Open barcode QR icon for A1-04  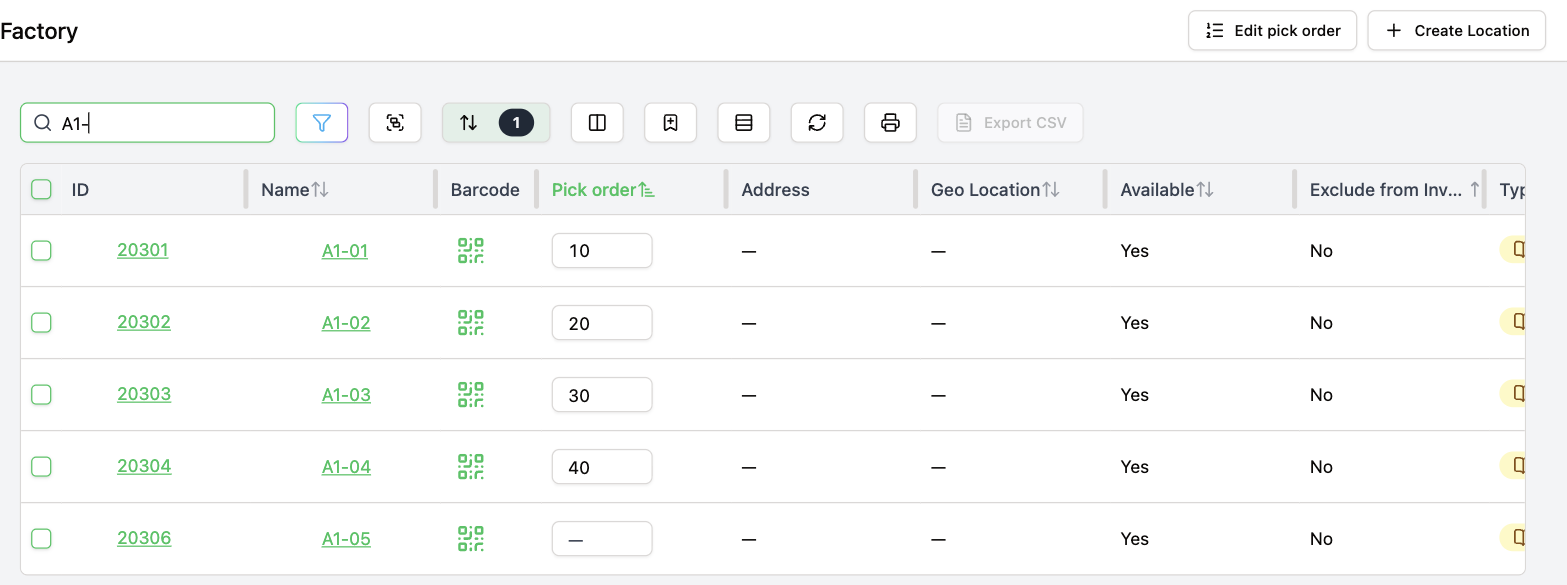coord(471,467)
